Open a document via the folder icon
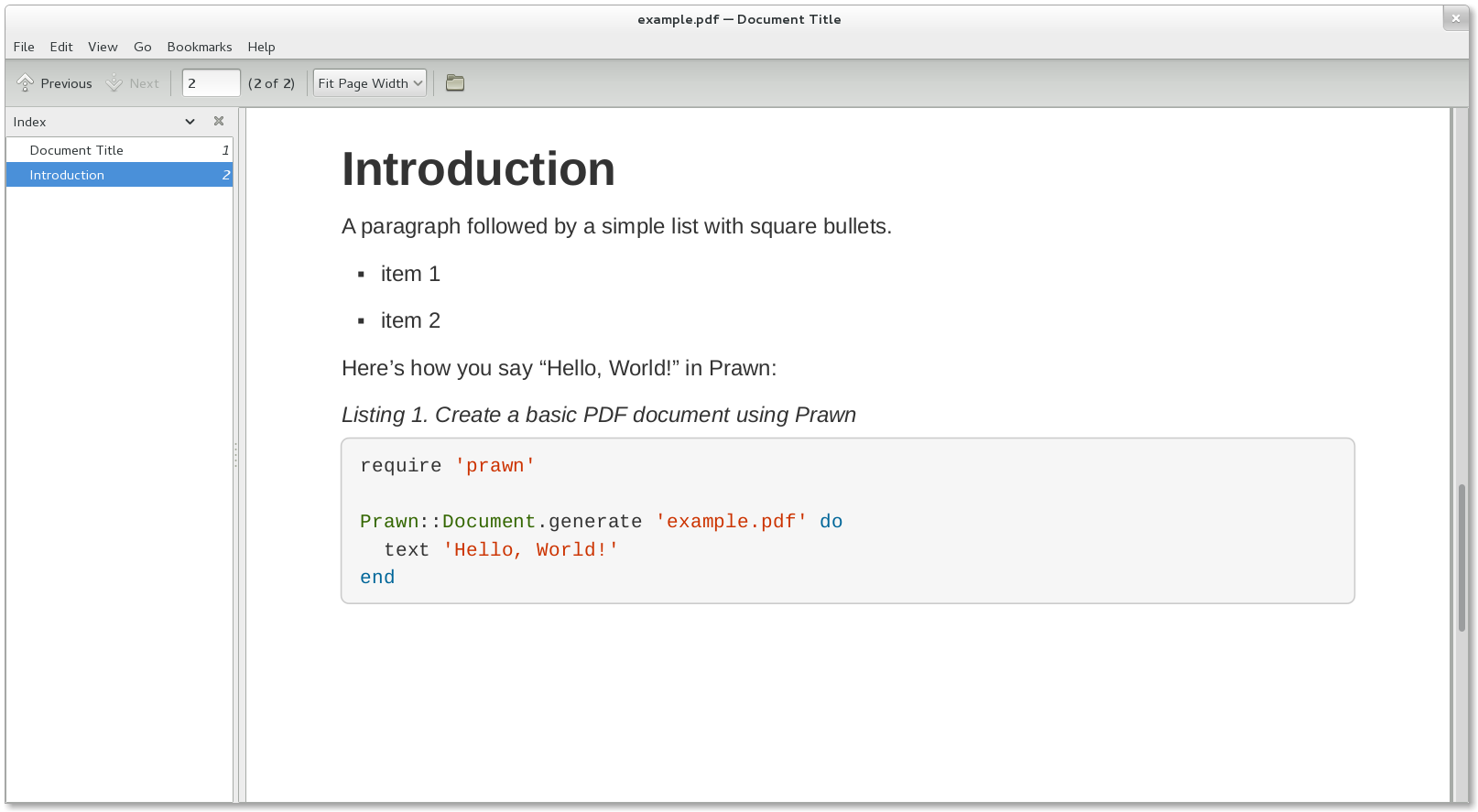The height and width of the screenshot is (812, 1478). click(455, 82)
